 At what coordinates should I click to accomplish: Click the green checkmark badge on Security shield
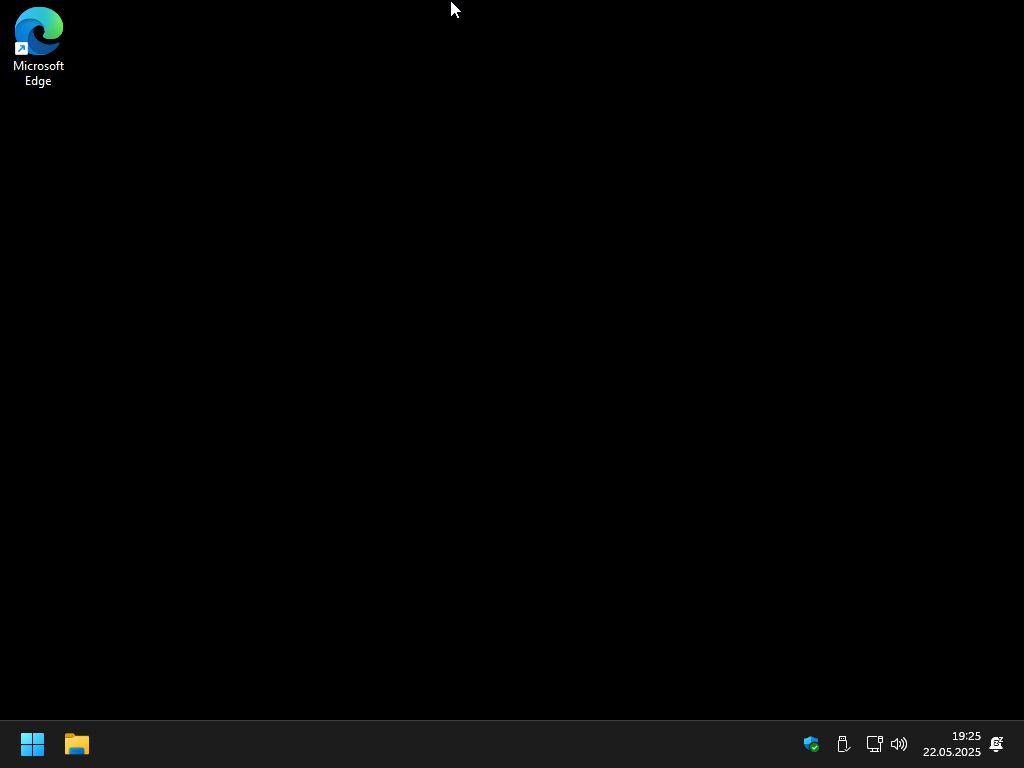click(x=814, y=748)
